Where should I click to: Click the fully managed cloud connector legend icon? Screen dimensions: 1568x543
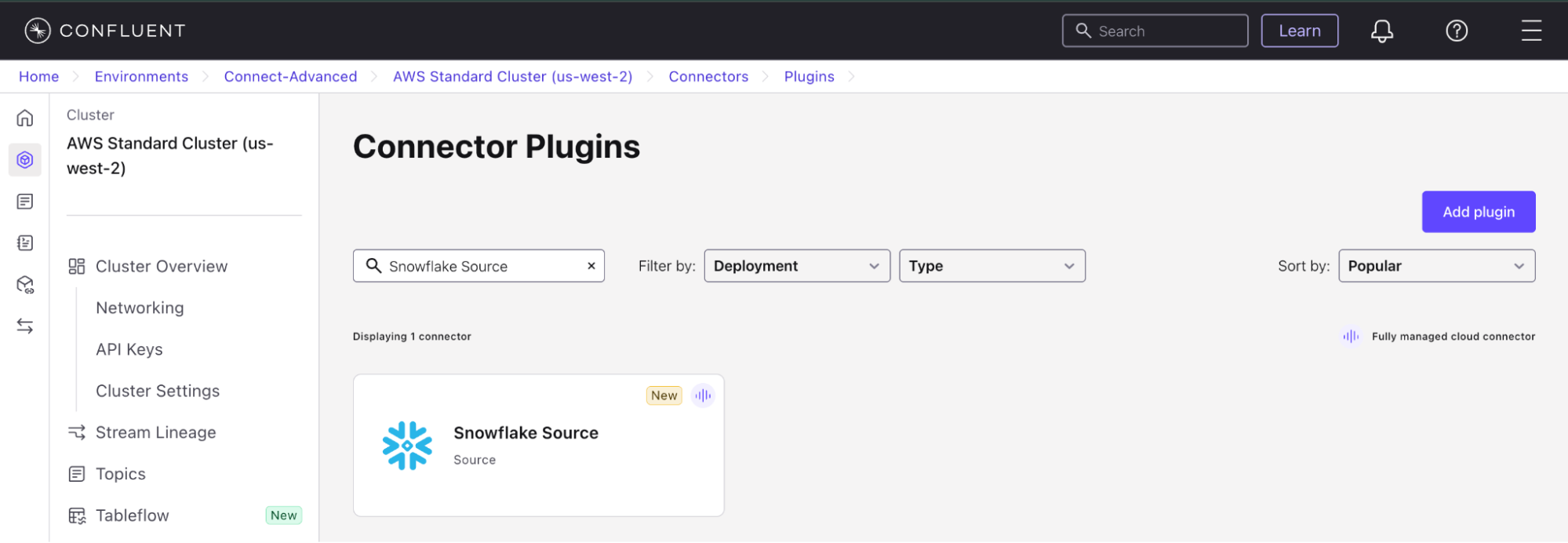(x=1351, y=337)
